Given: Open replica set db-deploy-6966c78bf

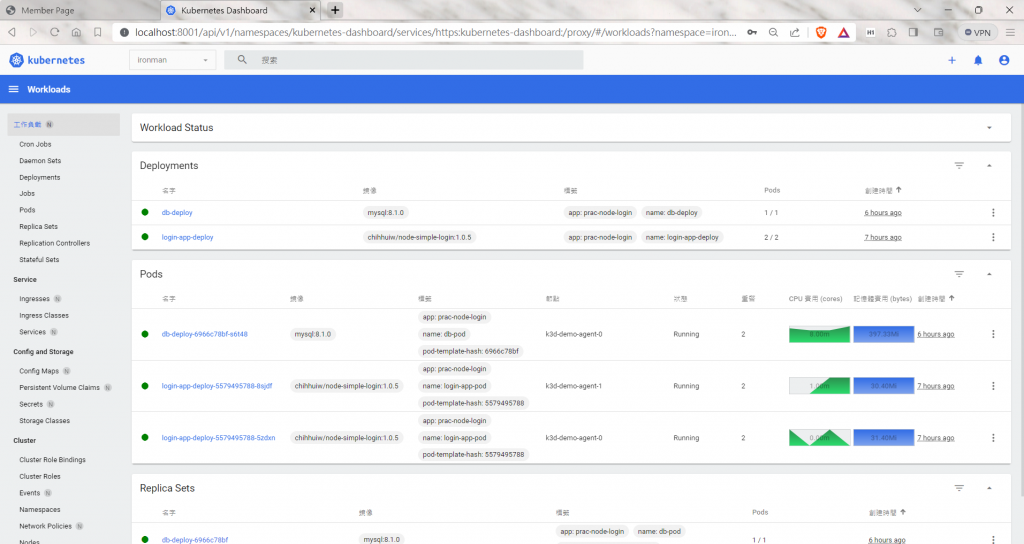Looking at the screenshot, I should [x=195, y=540].
